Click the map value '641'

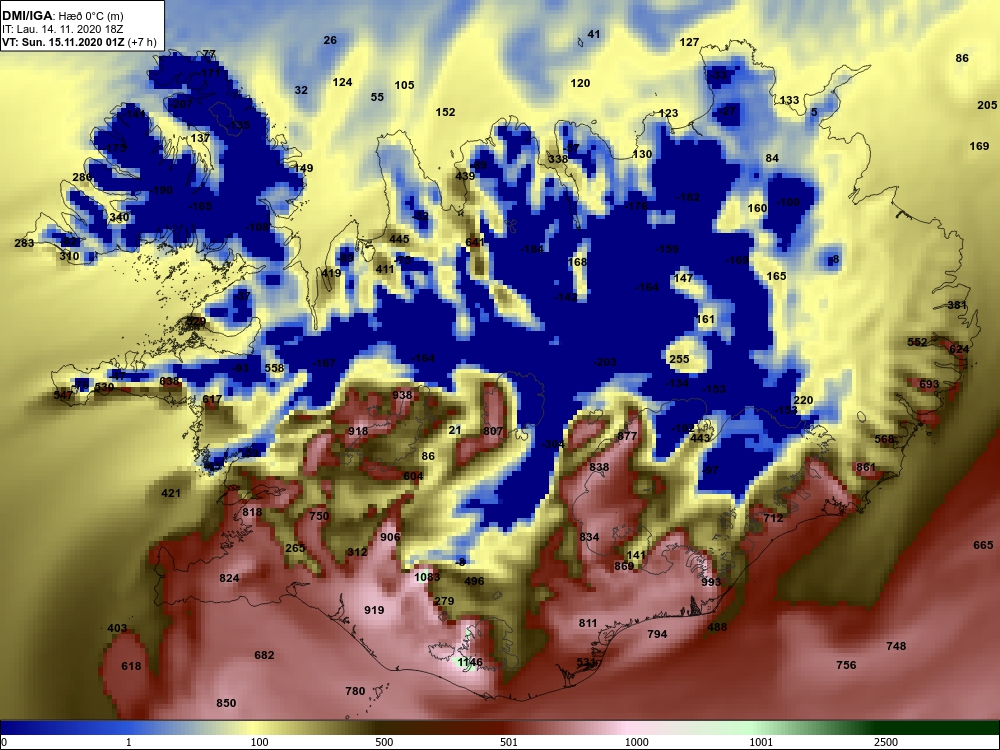(475, 242)
